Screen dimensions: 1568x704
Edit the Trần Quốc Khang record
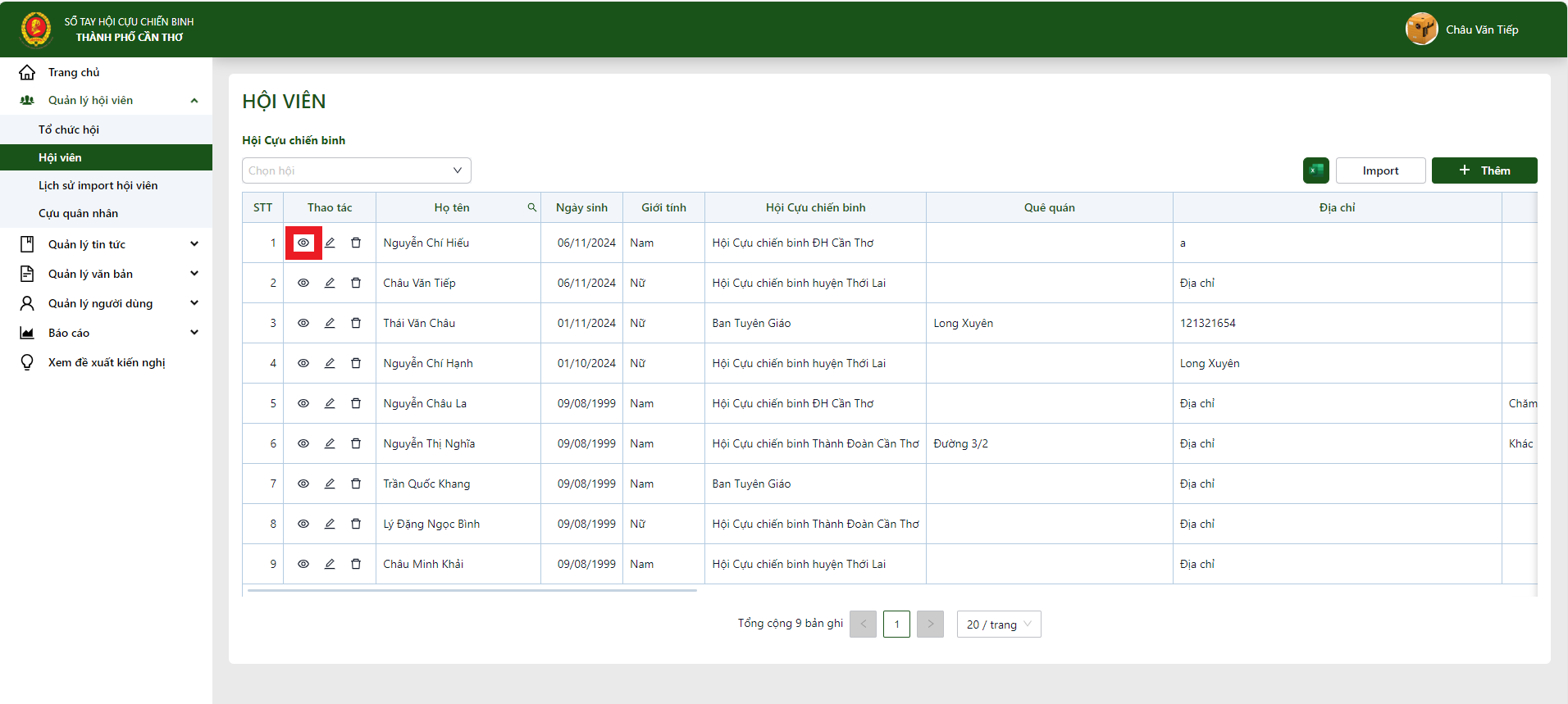pos(330,484)
